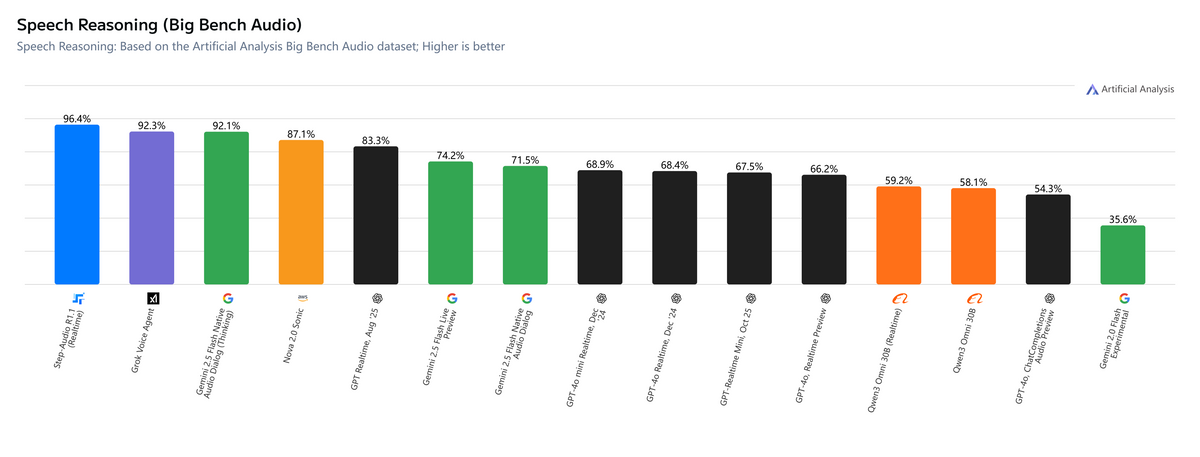Select the orange Nova 2.0 Sonic bar
The image size is (1200, 457).
301,212
